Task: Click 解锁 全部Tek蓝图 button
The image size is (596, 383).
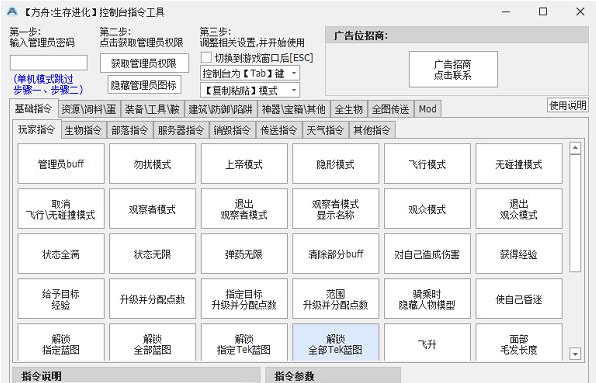Action: 336,342
